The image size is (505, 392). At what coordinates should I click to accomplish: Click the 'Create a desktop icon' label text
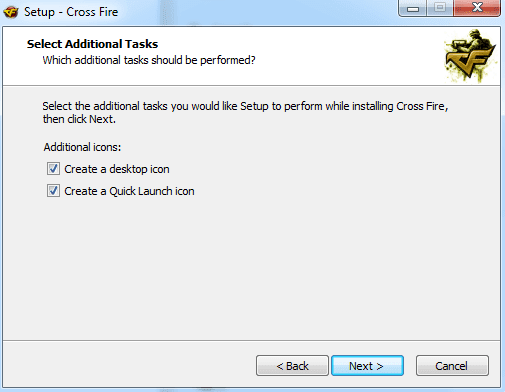point(117,169)
